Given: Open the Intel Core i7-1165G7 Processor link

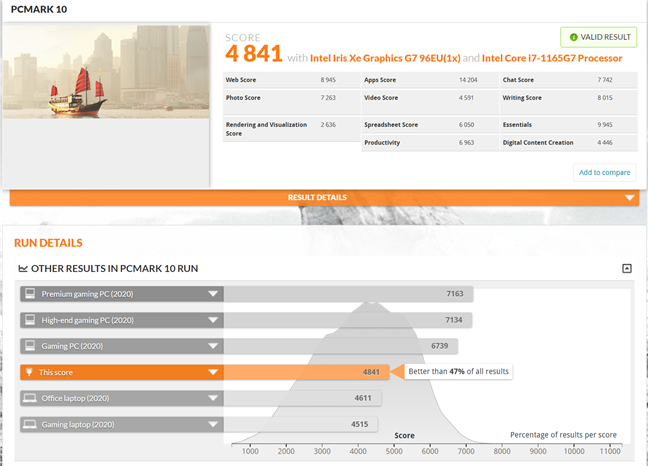Looking at the screenshot, I should tap(552, 58).
